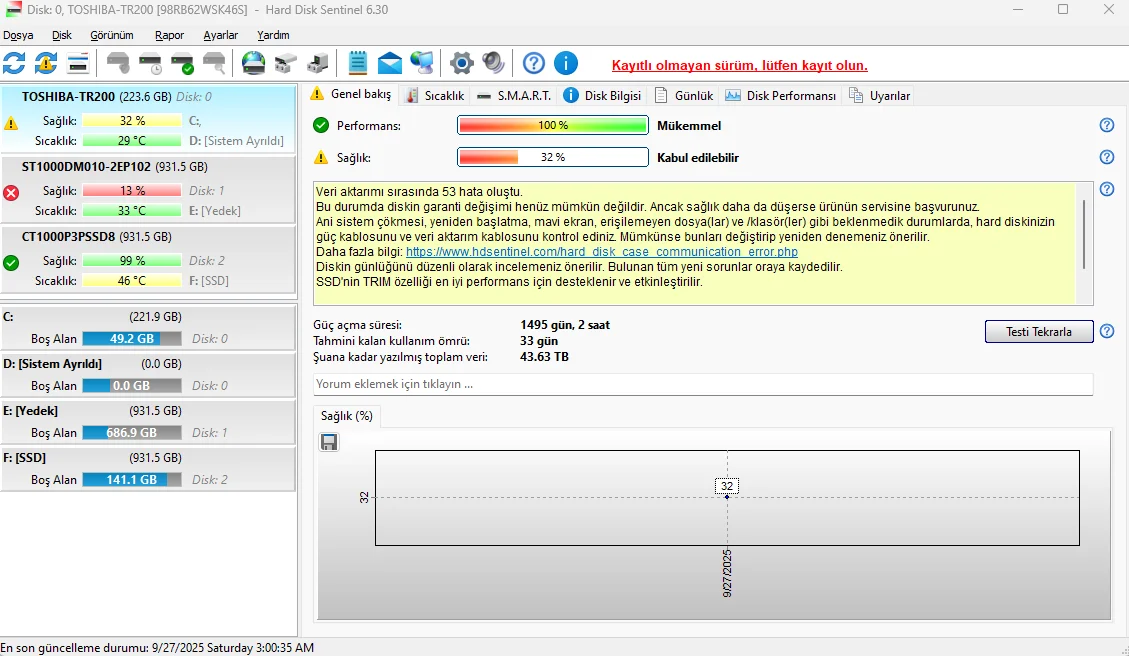Click help icon beside Testi Tekrarla

[x=1107, y=331]
